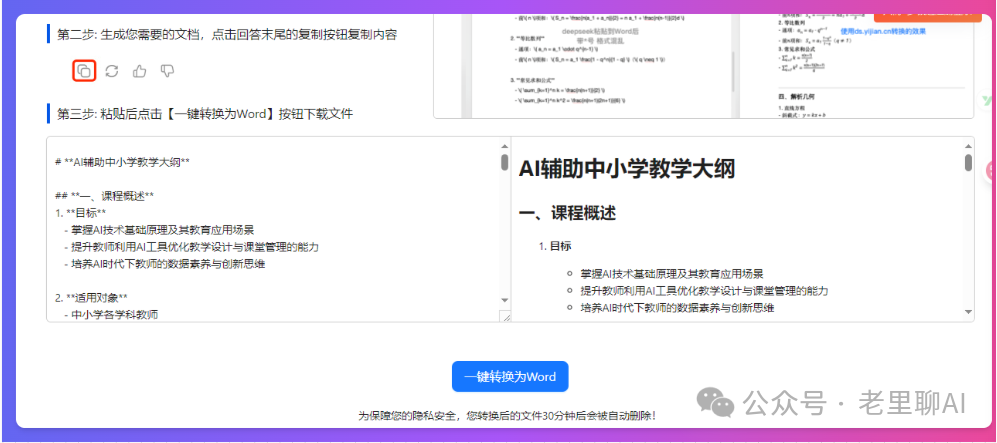Image resolution: width=997 pixels, height=443 pixels.
Task: Click the regenerate refresh icon
Action: [x=112, y=71]
